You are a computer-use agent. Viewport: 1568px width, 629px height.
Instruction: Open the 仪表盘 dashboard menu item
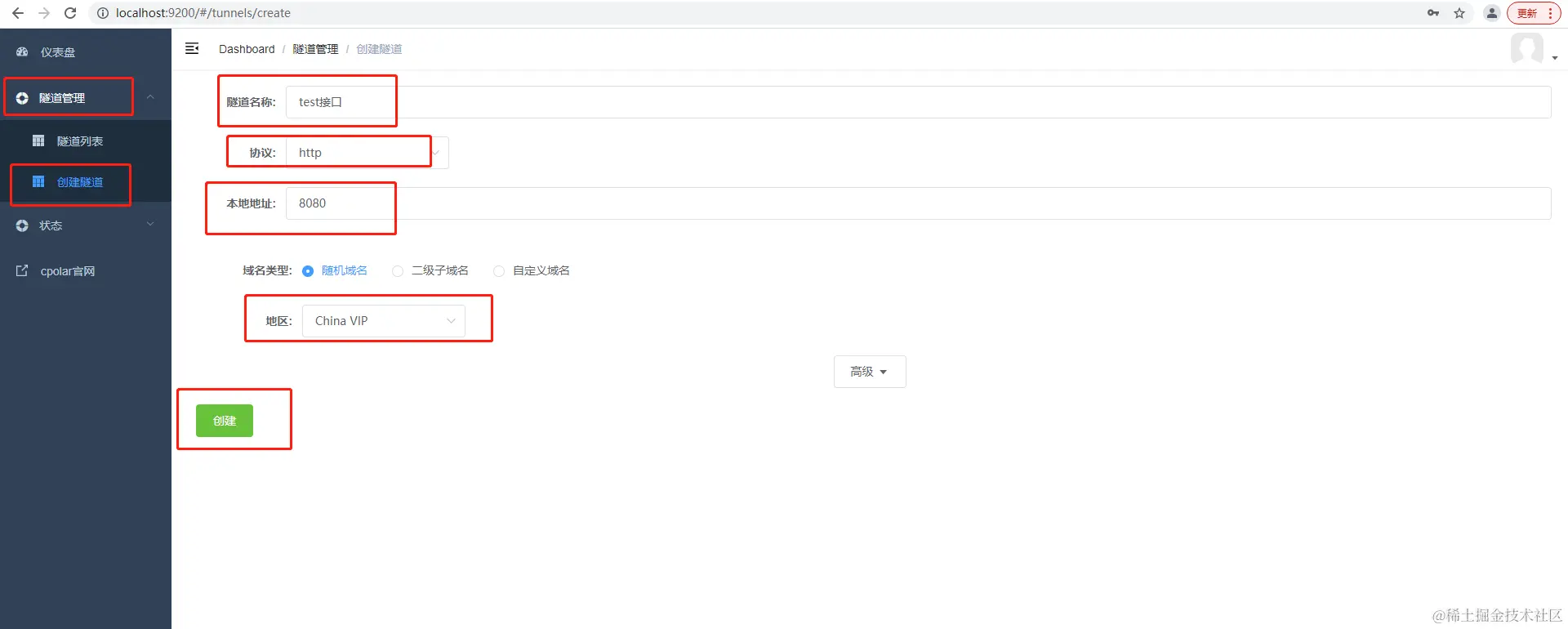pyautogui.click(x=86, y=52)
